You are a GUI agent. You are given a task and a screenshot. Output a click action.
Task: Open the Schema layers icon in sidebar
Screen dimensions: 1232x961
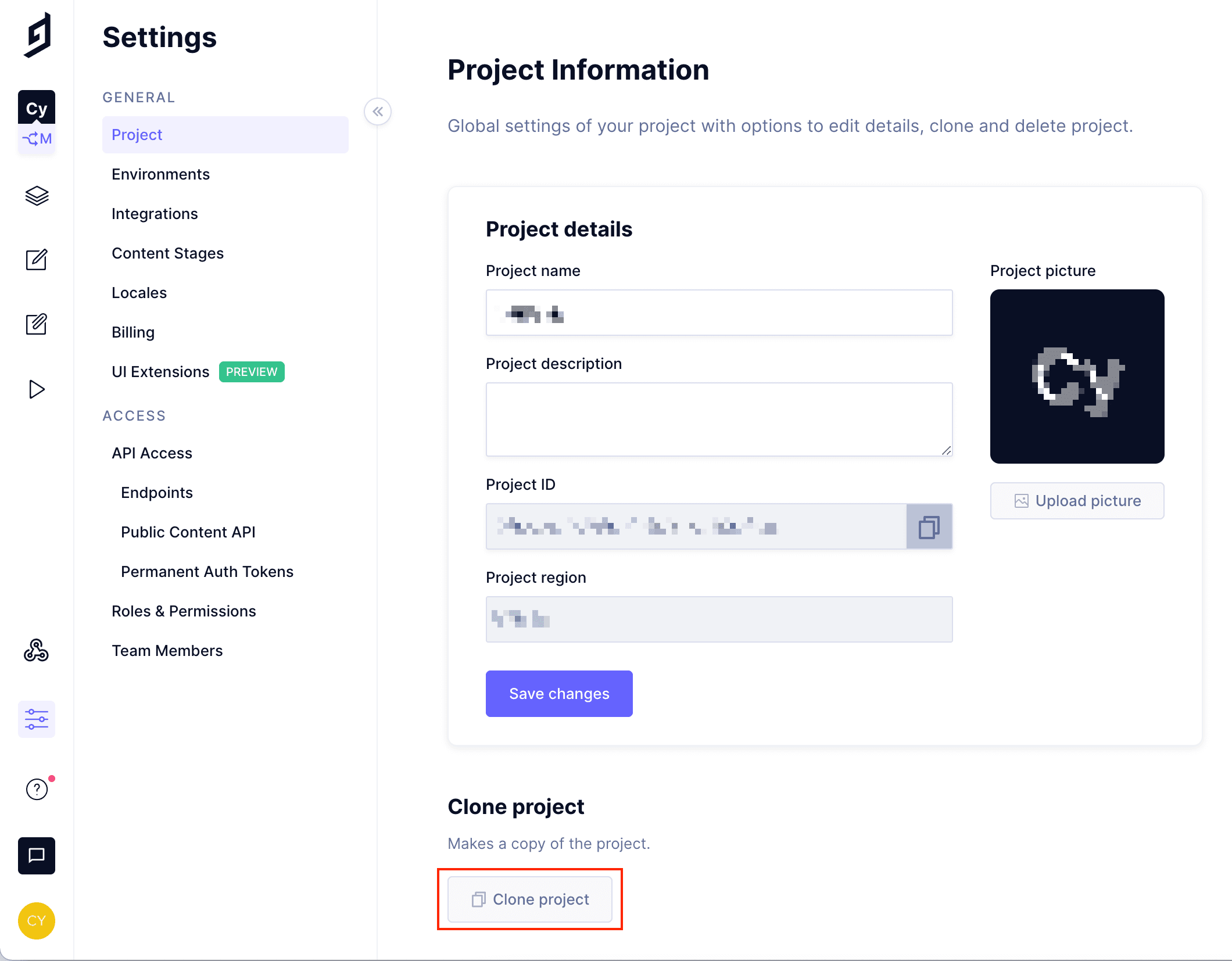pos(37,196)
